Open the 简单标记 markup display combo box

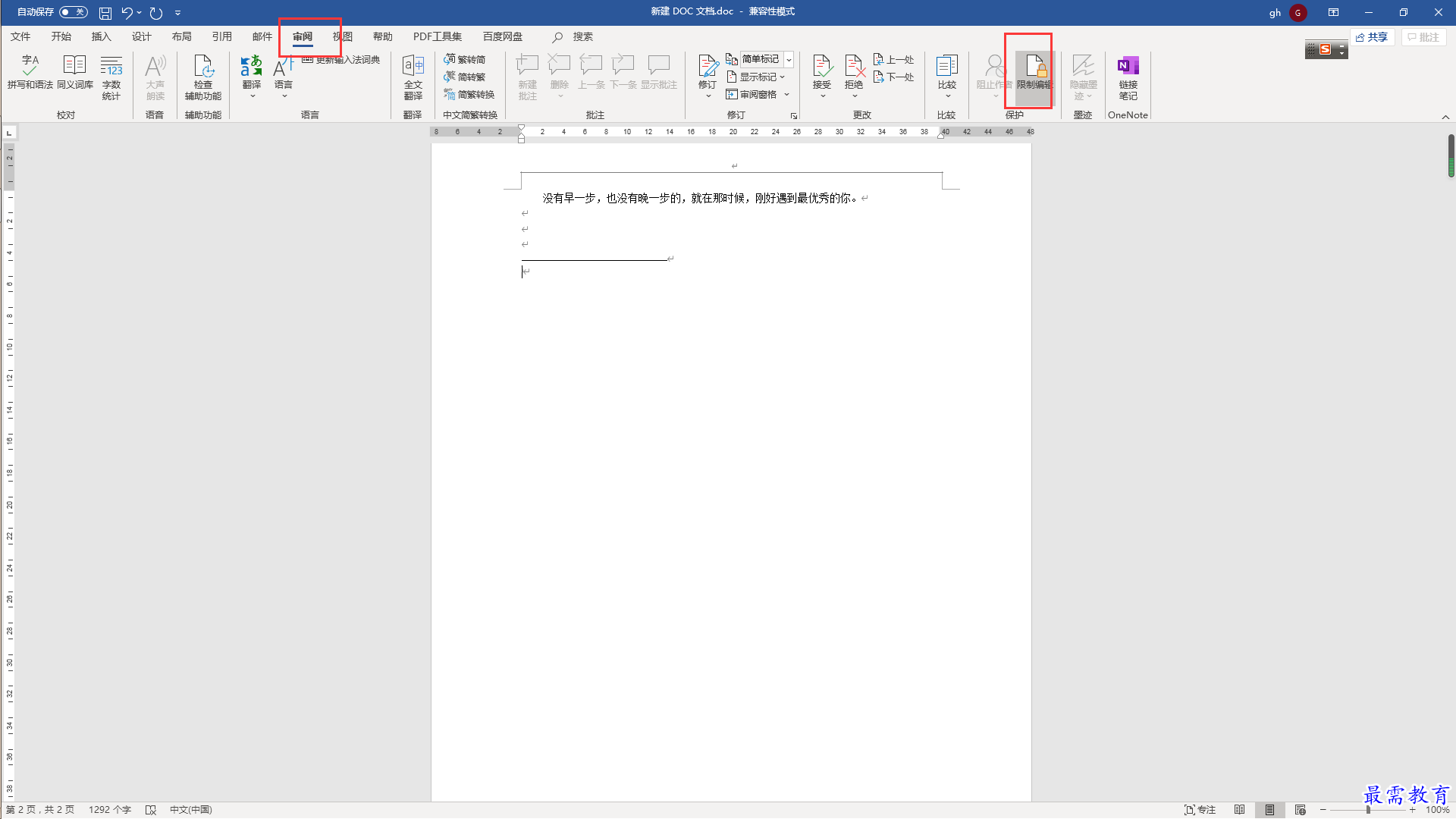pos(767,59)
